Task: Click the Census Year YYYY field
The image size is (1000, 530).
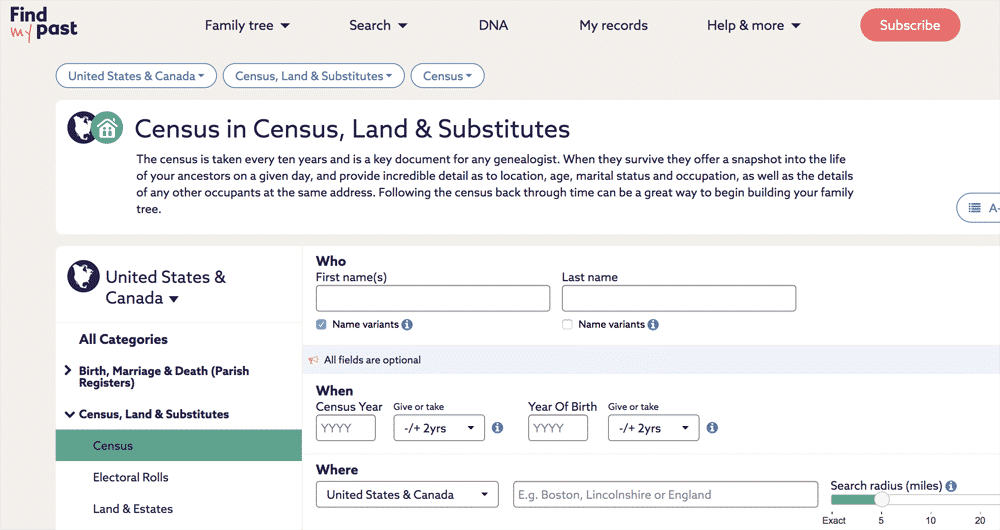Action: [346, 428]
